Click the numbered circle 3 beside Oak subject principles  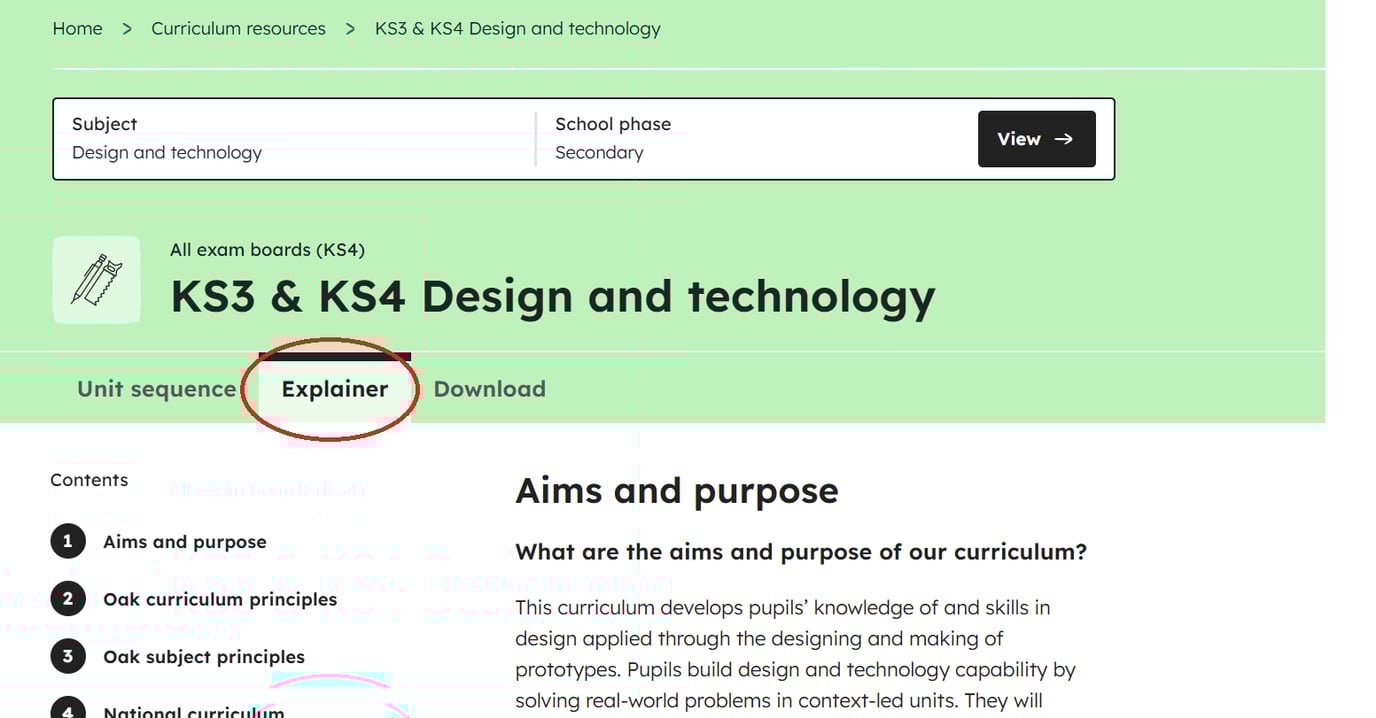[x=67, y=656]
